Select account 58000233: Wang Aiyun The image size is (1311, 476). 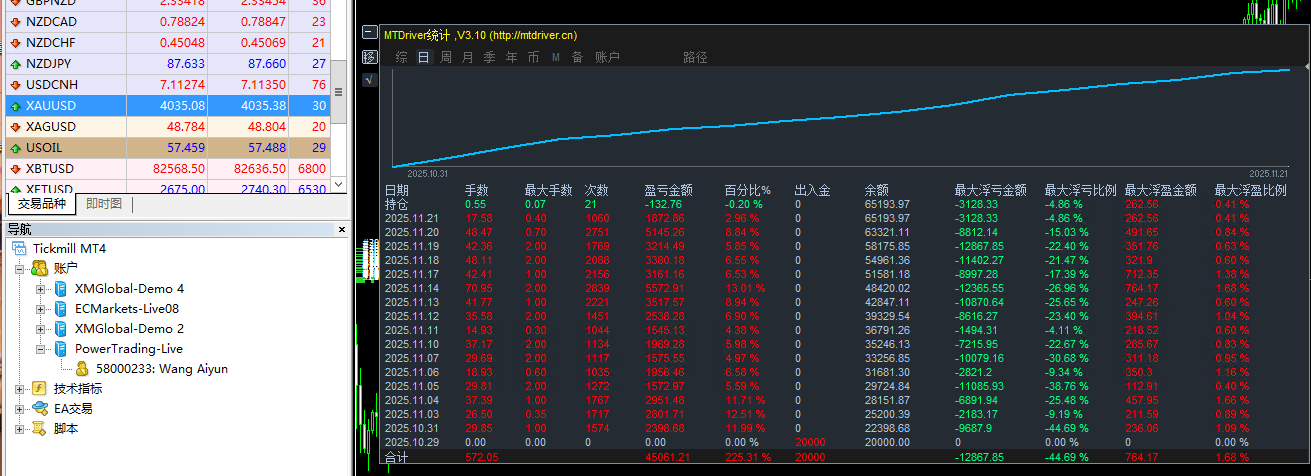click(x=161, y=368)
